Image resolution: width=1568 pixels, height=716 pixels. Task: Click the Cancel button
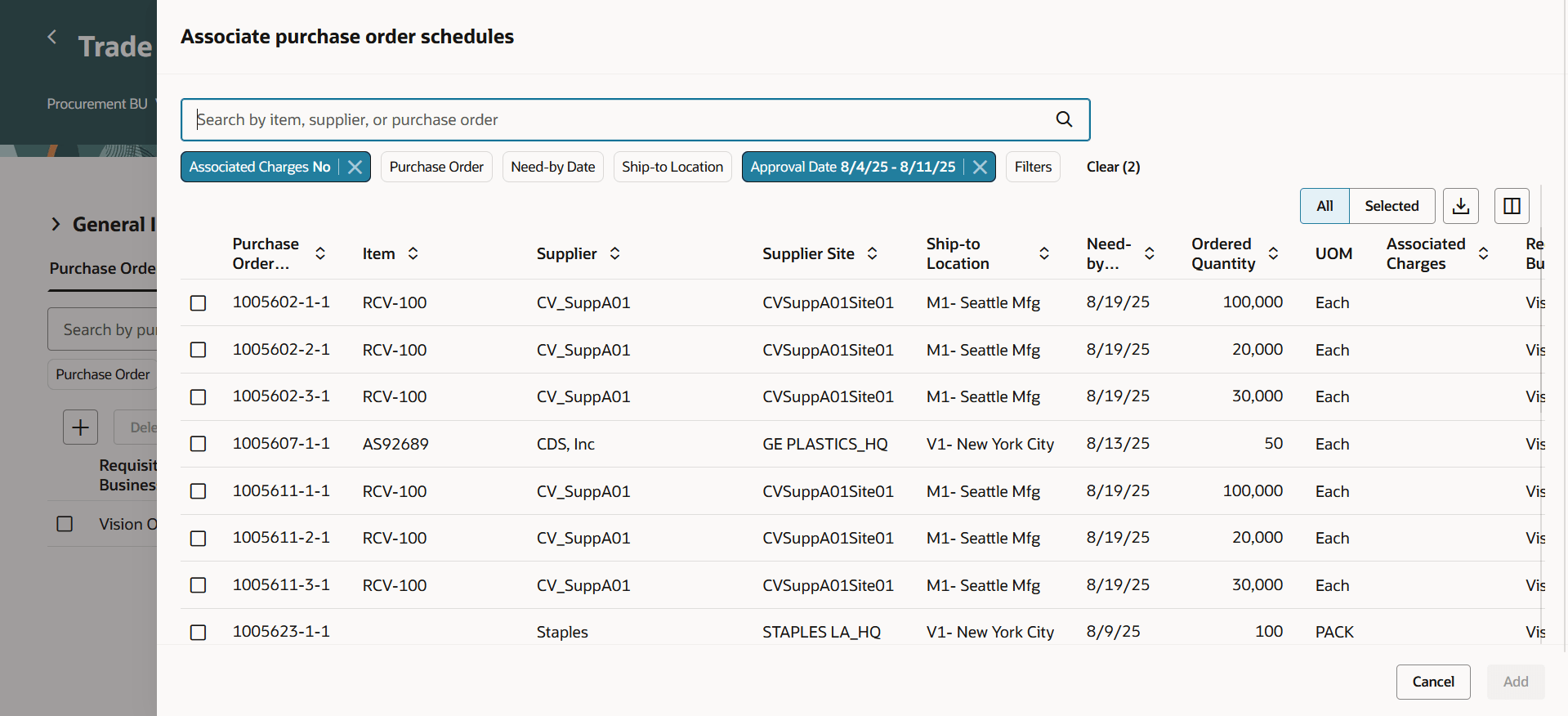[1432, 682]
